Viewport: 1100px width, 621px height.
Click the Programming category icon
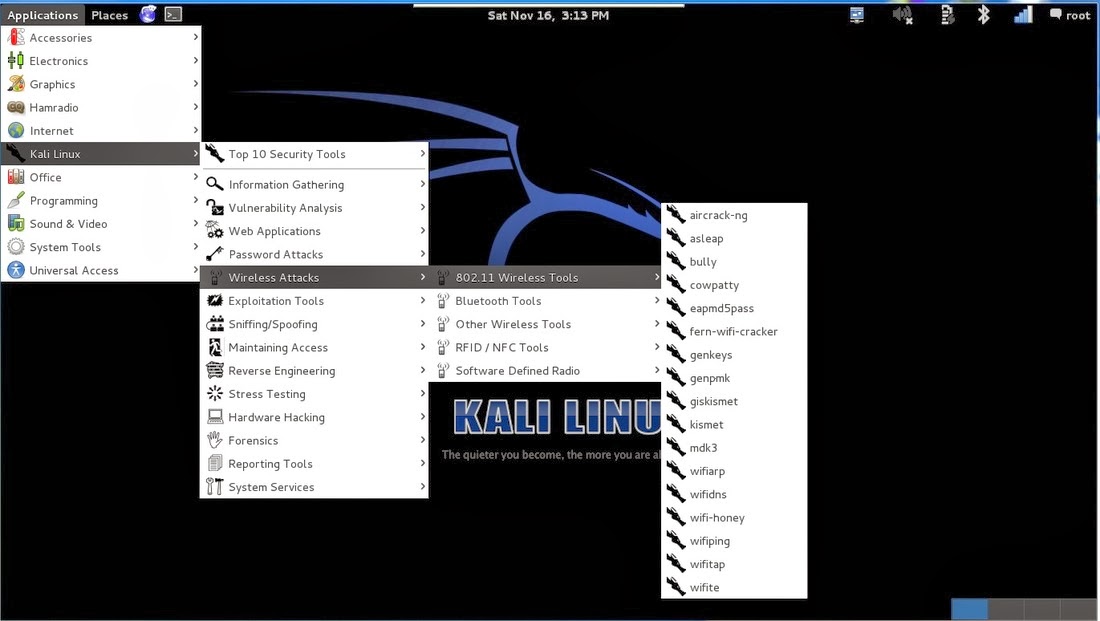(15, 201)
